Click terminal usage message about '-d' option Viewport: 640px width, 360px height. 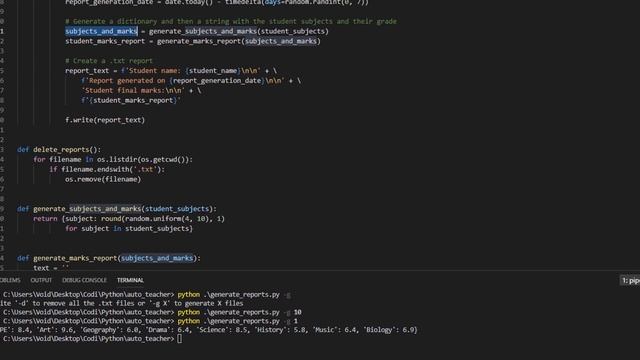coord(122,303)
